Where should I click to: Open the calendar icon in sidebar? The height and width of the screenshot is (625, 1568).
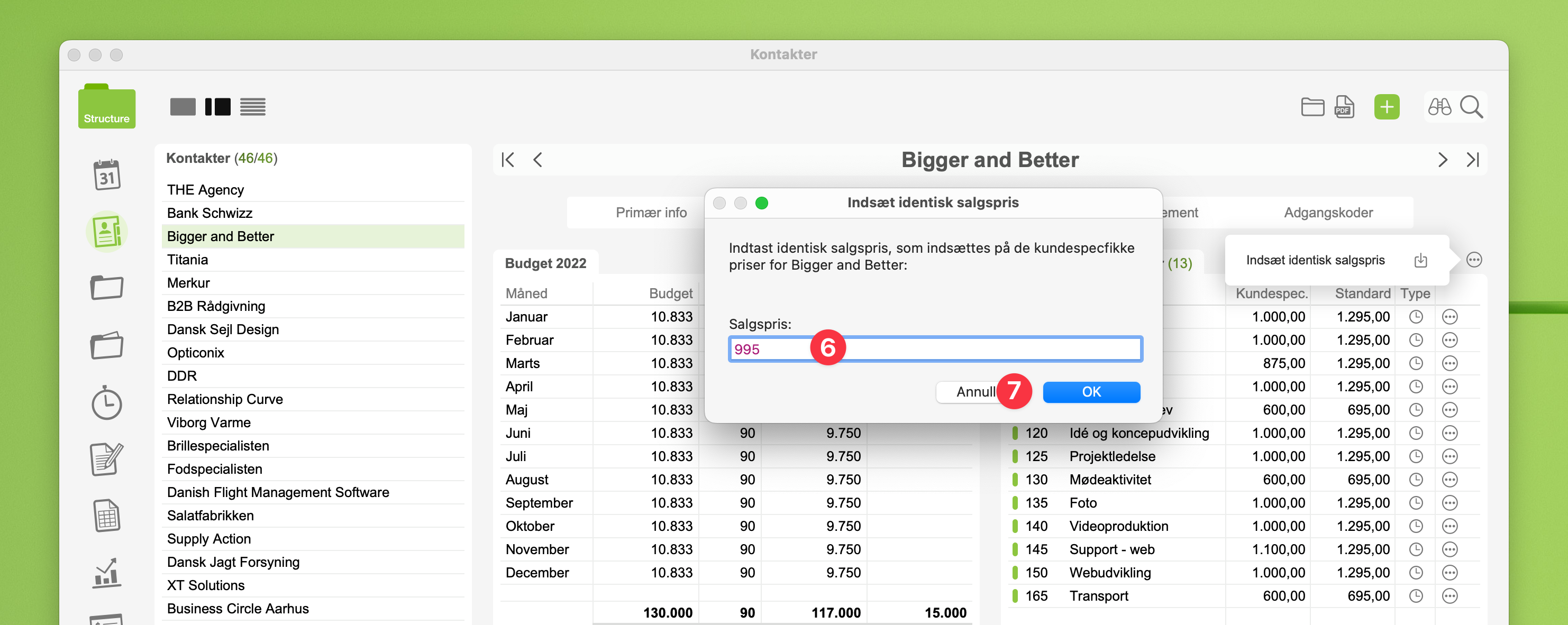106,175
